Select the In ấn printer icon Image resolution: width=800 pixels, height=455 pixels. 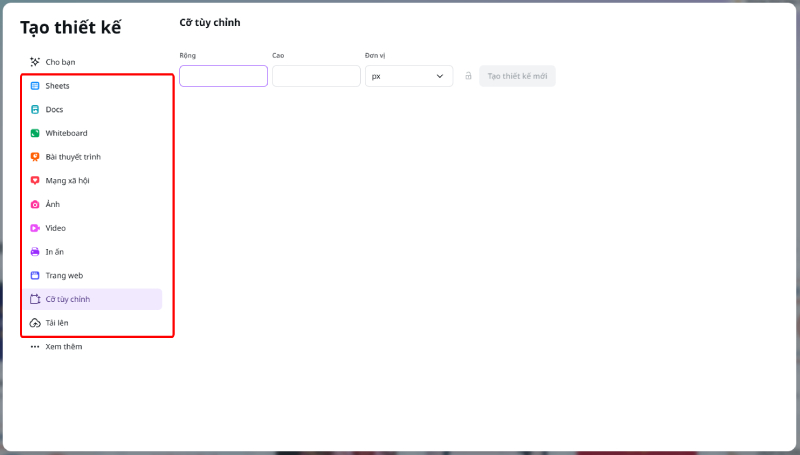pyautogui.click(x=35, y=252)
